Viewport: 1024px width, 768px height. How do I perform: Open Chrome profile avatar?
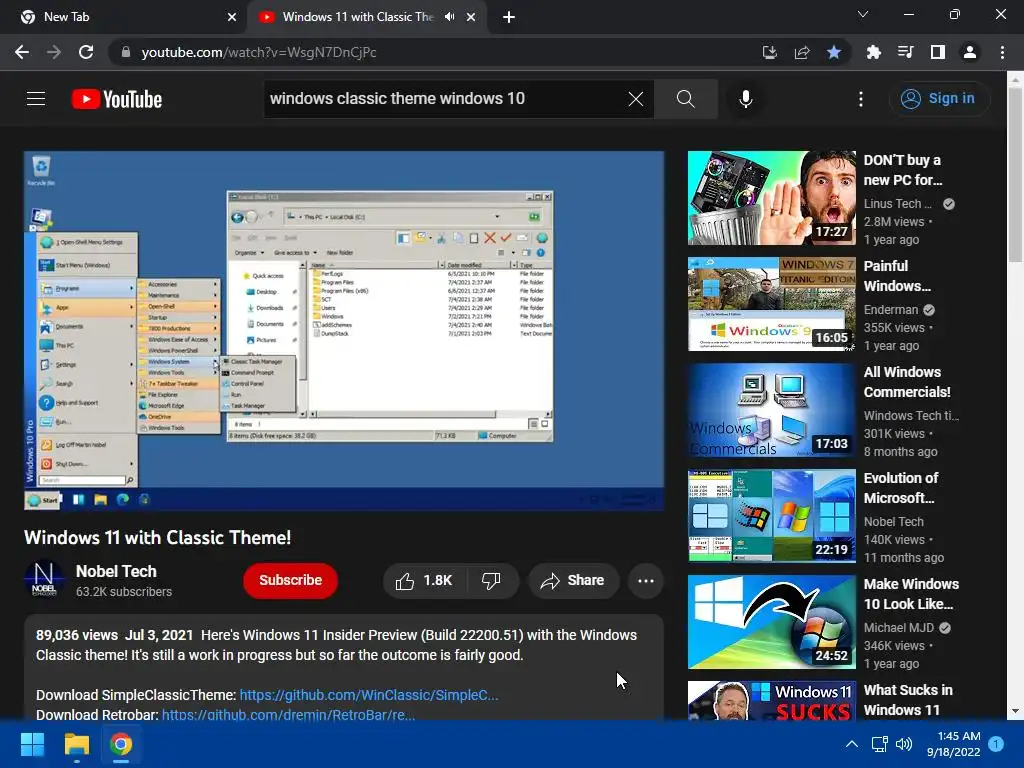(970, 52)
